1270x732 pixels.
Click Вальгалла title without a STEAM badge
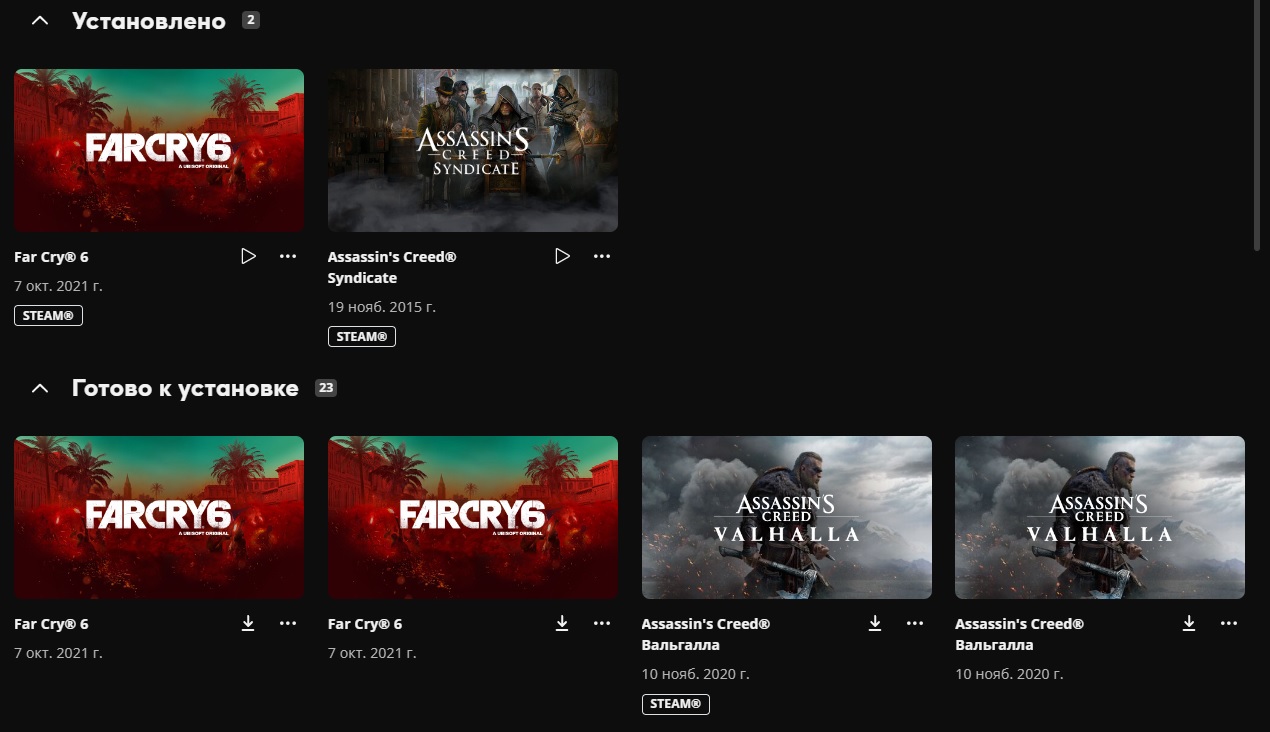pos(1019,634)
